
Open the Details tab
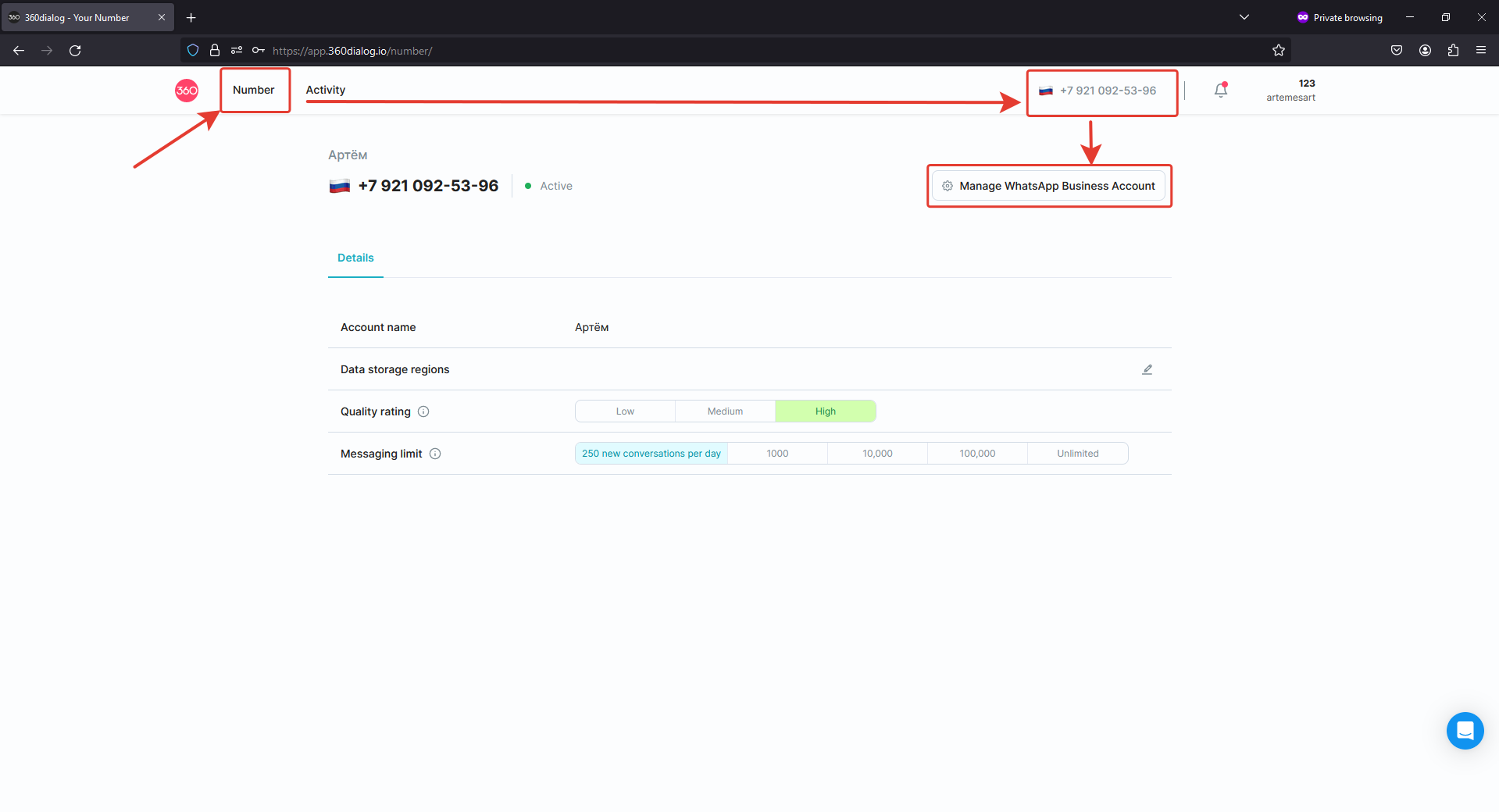pos(355,258)
